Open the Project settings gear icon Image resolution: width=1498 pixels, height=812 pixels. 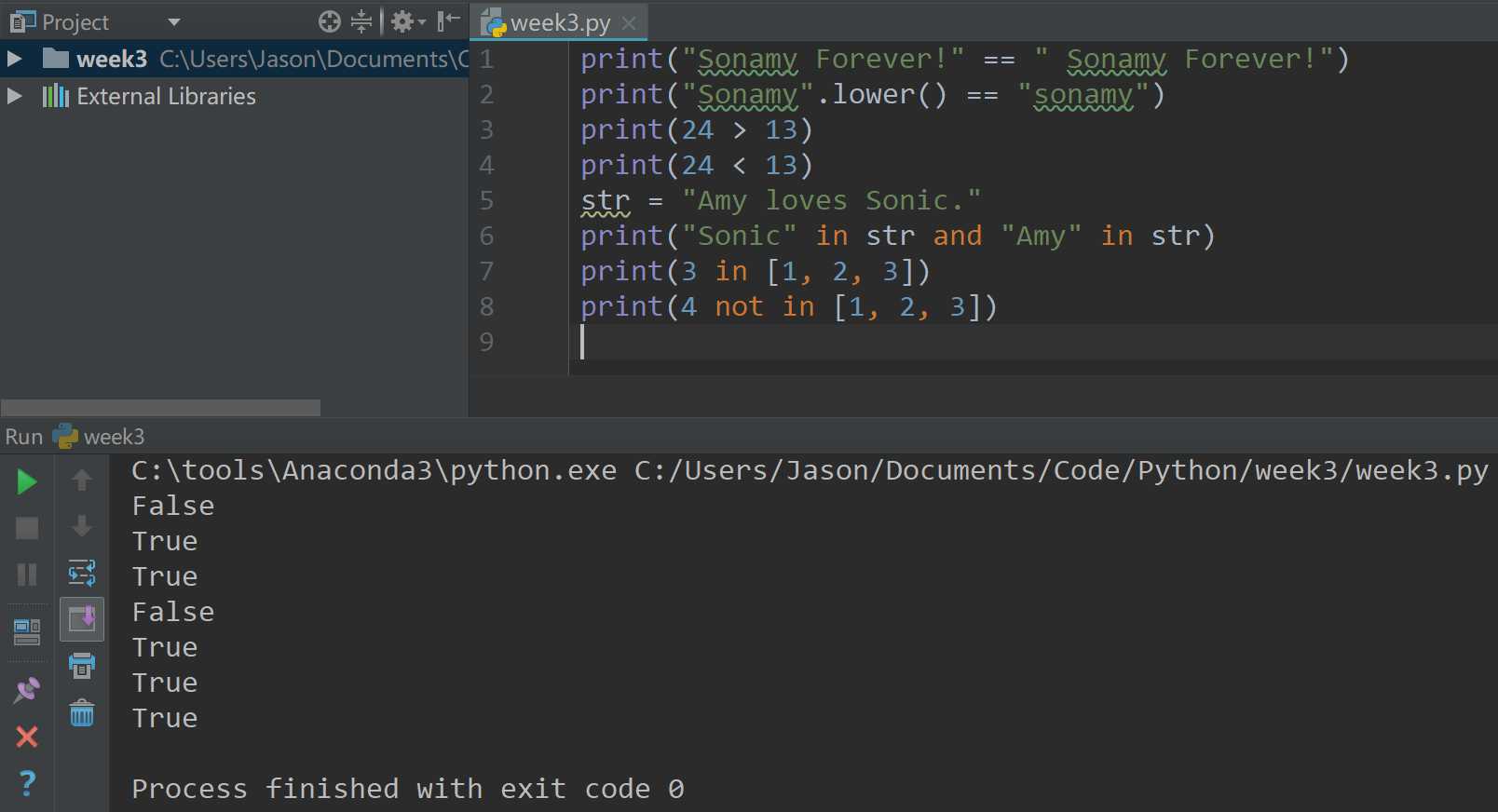[407, 21]
